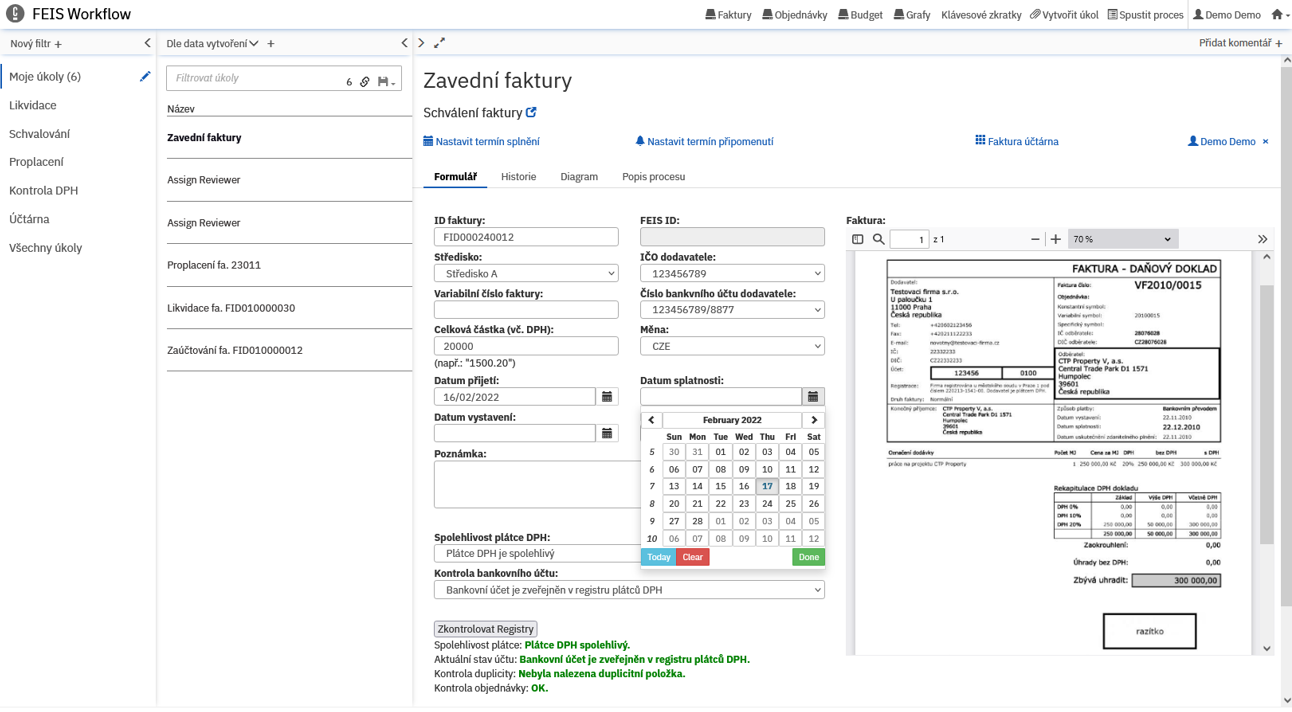
Task: Switch to the Historie tab
Action: pyautogui.click(x=518, y=177)
